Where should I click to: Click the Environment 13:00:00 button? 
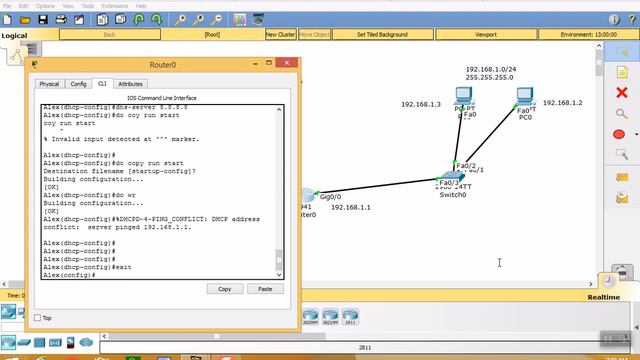click(x=588, y=35)
